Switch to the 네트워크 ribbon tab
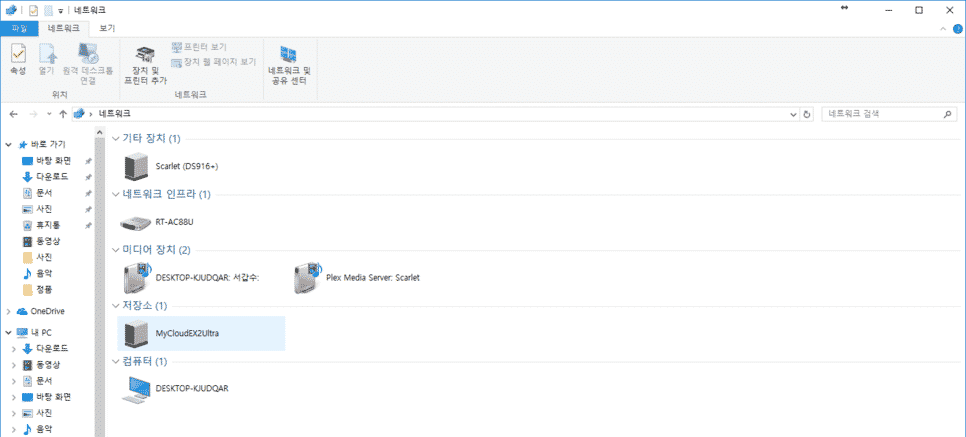 pyautogui.click(x=64, y=28)
